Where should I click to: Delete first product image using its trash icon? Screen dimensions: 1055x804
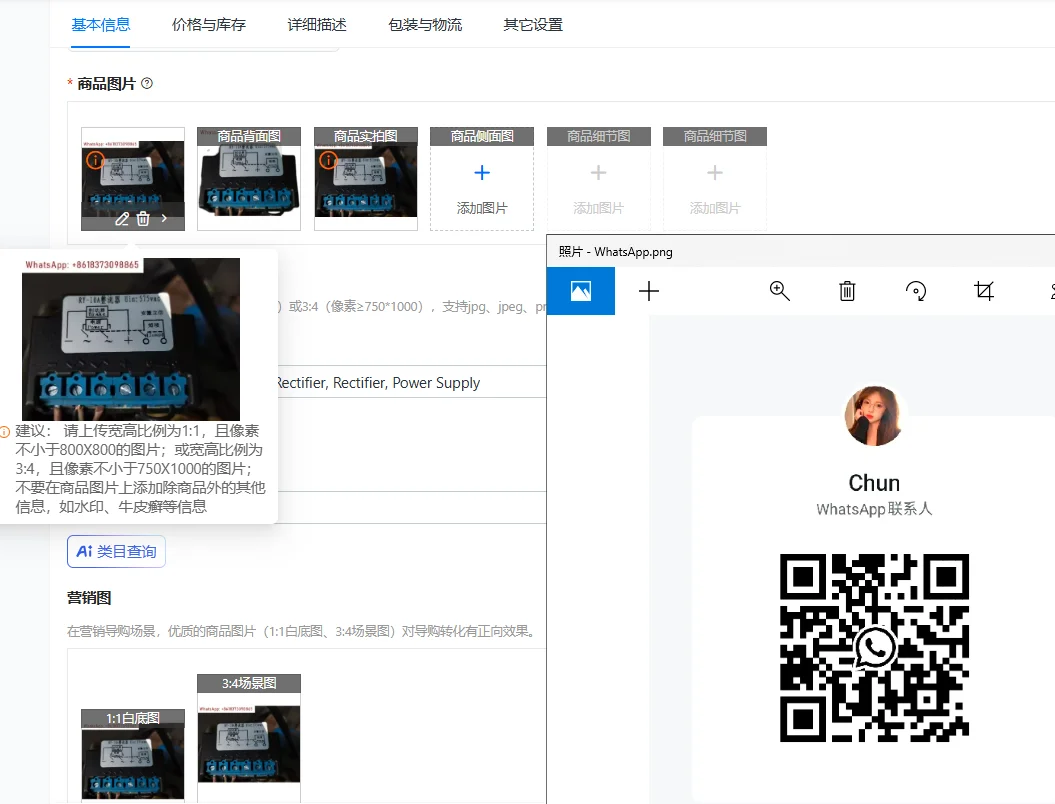pos(143,219)
